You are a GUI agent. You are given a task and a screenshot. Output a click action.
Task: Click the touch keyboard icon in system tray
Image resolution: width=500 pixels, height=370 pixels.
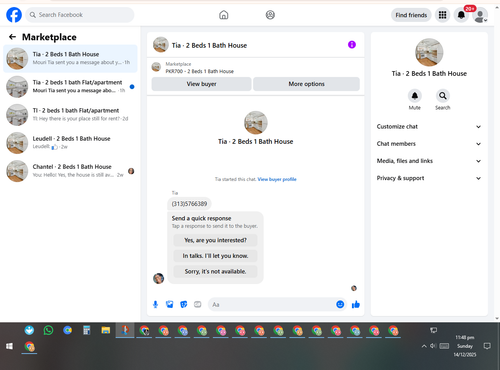tap(444, 346)
